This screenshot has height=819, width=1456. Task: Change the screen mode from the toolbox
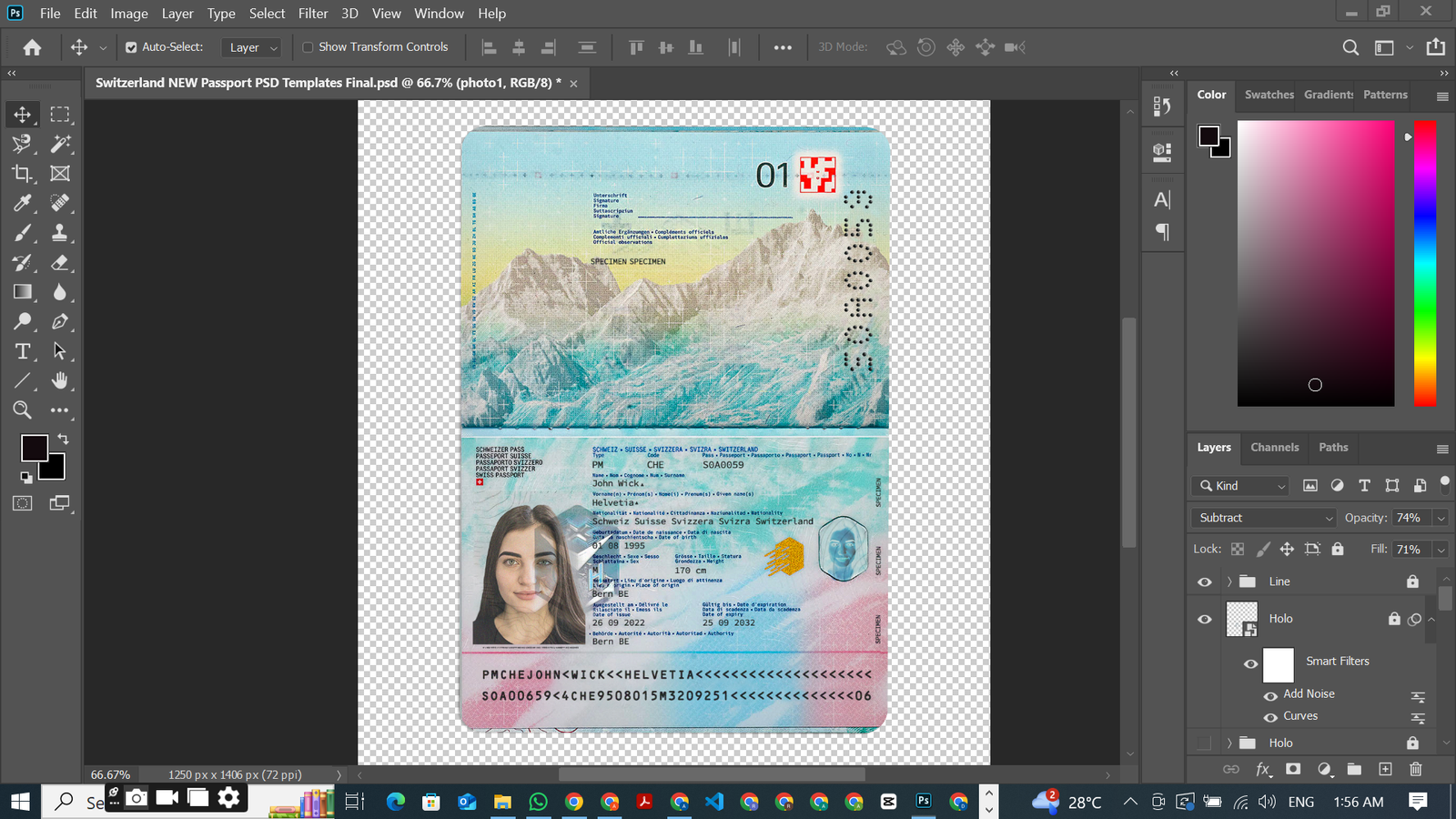pos(60,503)
